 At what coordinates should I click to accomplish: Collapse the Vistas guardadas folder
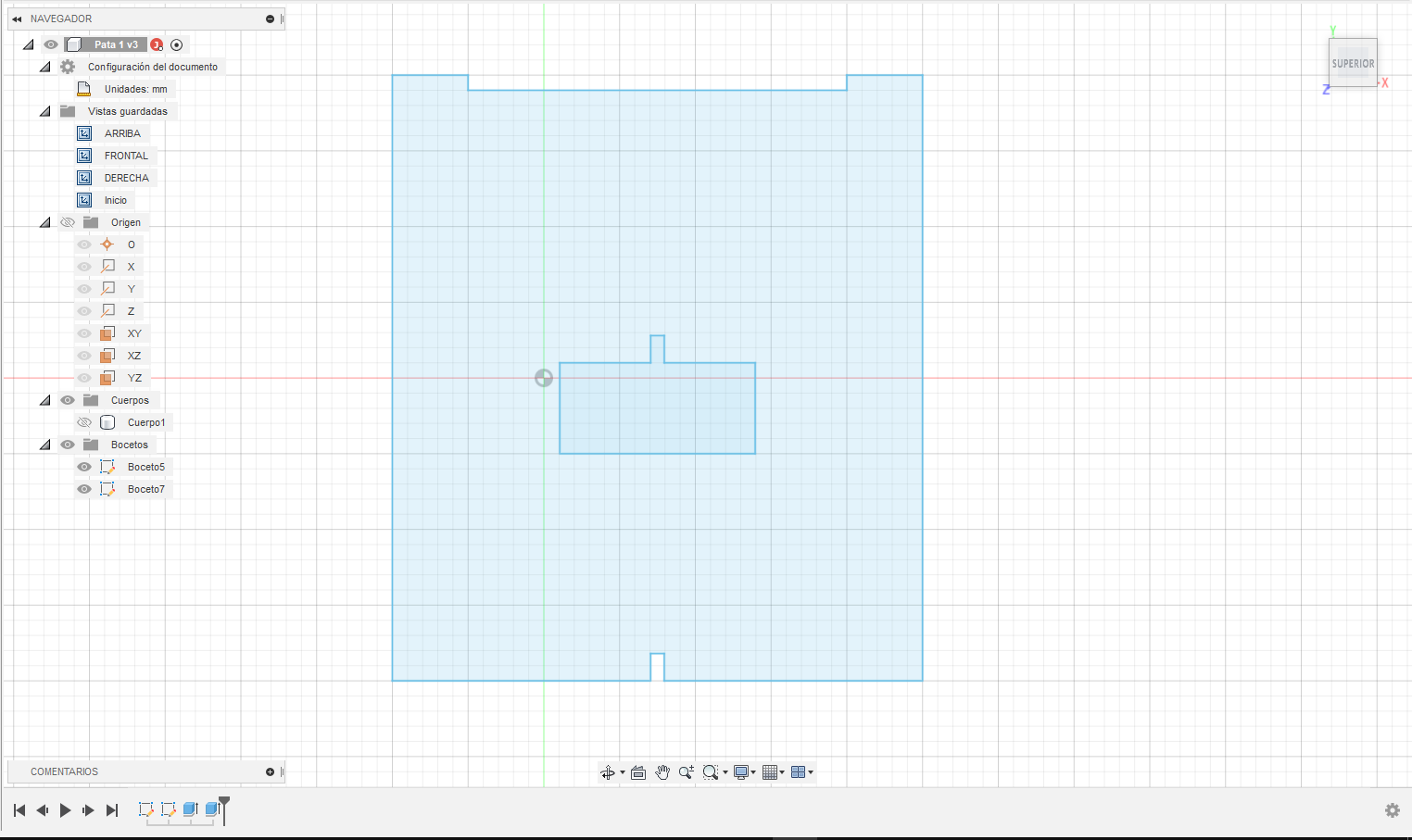[x=45, y=111]
